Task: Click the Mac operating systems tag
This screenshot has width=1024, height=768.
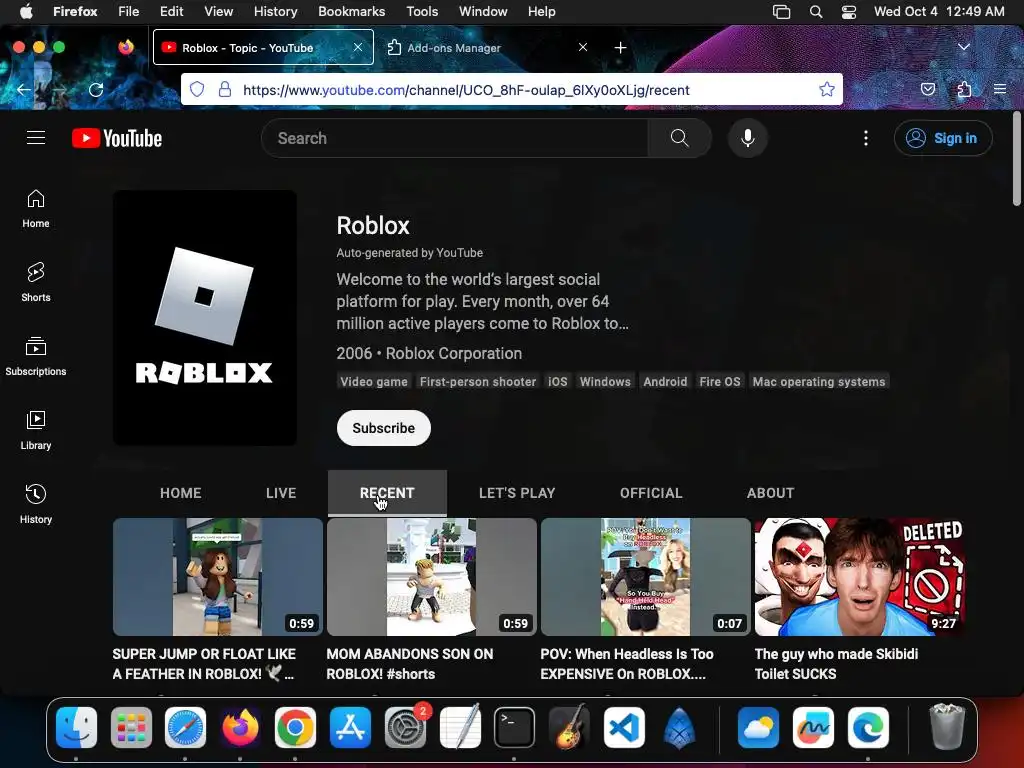Action: coord(819,381)
